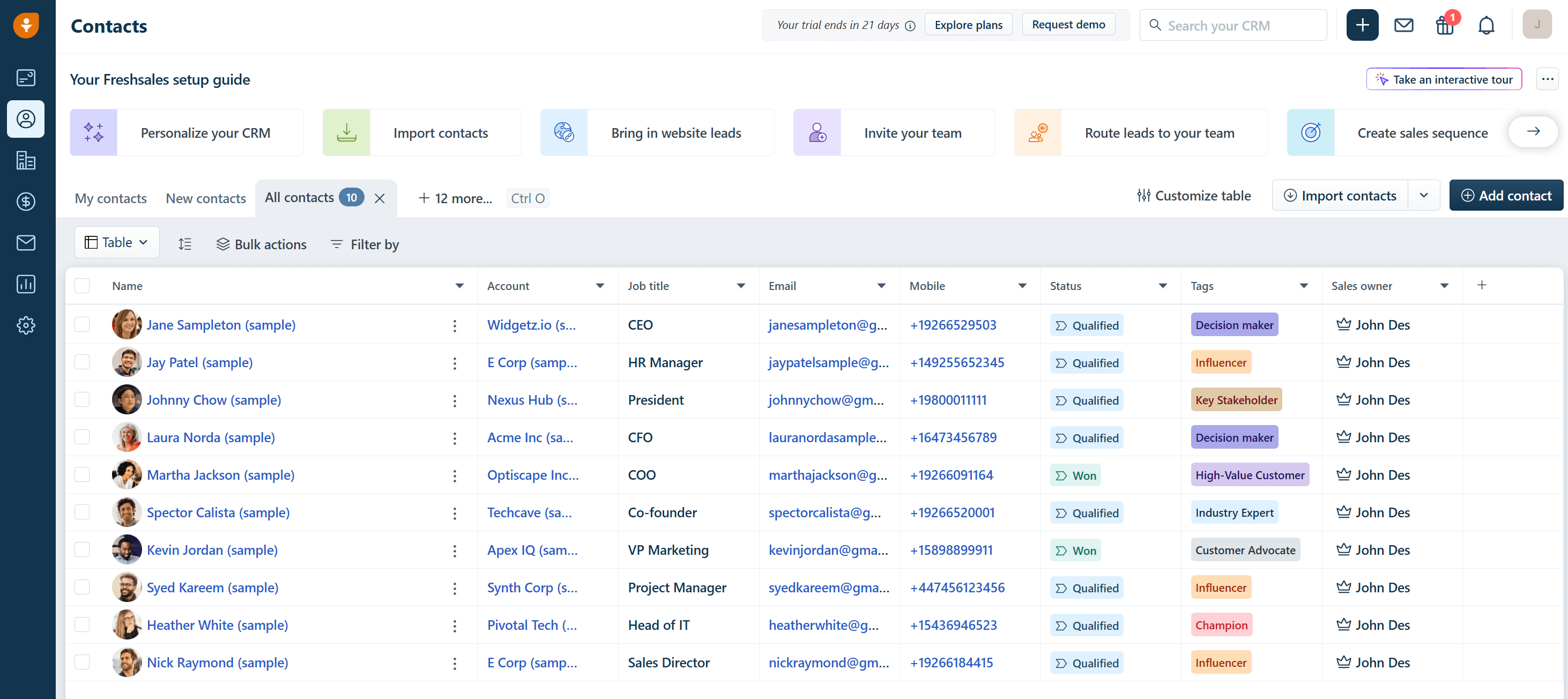Click the Create sales sequence target icon

pyautogui.click(x=1311, y=132)
